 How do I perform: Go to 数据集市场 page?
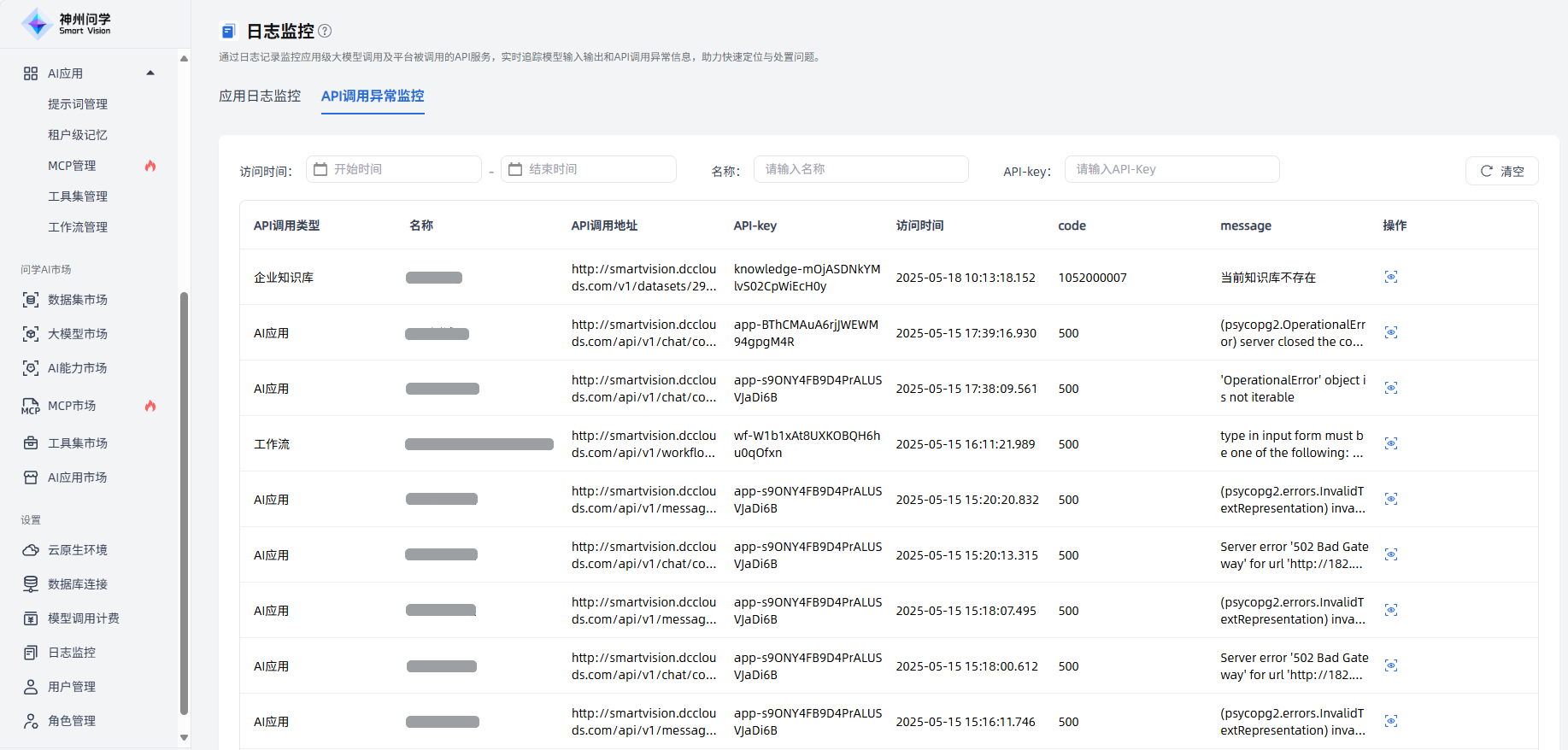(78, 300)
